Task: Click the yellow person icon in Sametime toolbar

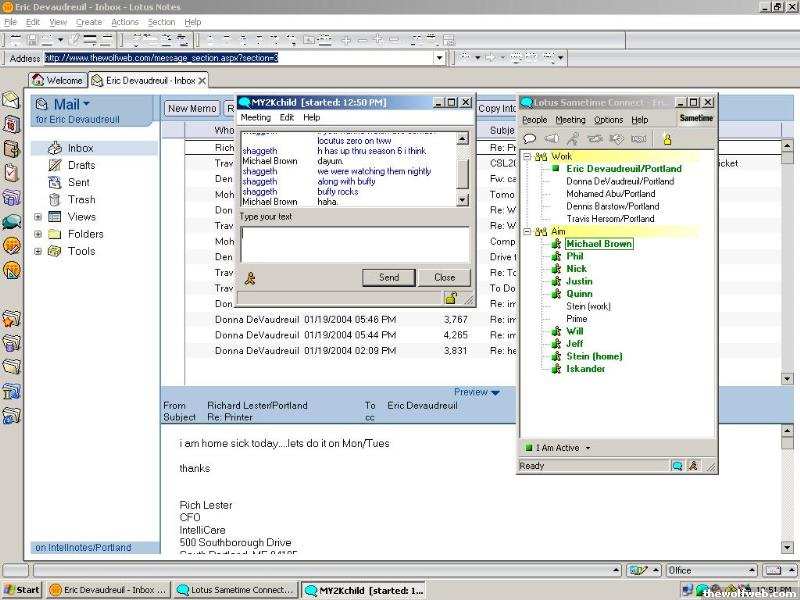Action: [x=667, y=139]
